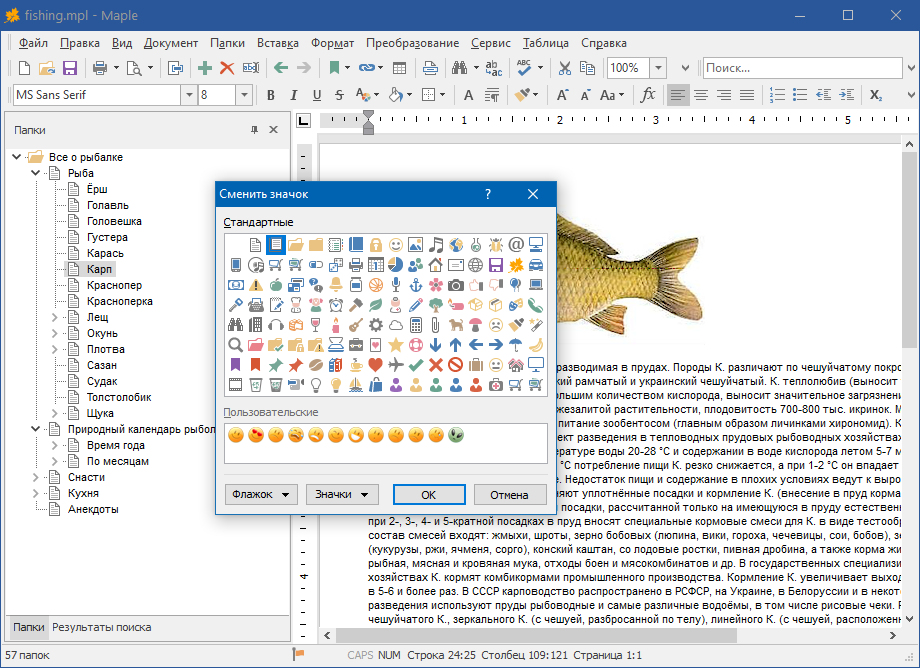Select the camera icon in the dialog
920x668 pixels.
coord(456,285)
